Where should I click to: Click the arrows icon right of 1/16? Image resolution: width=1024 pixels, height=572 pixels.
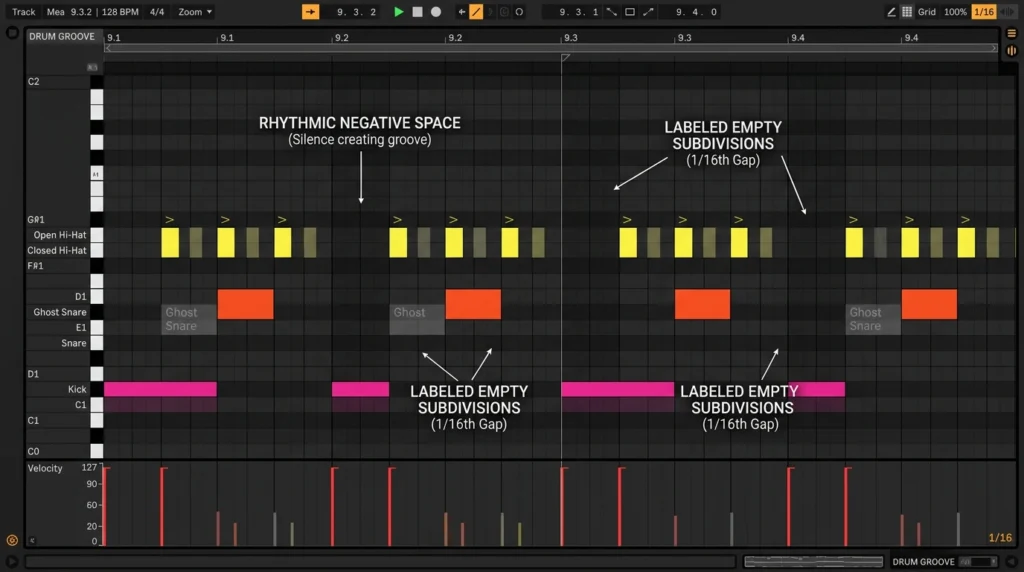pos(1007,12)
